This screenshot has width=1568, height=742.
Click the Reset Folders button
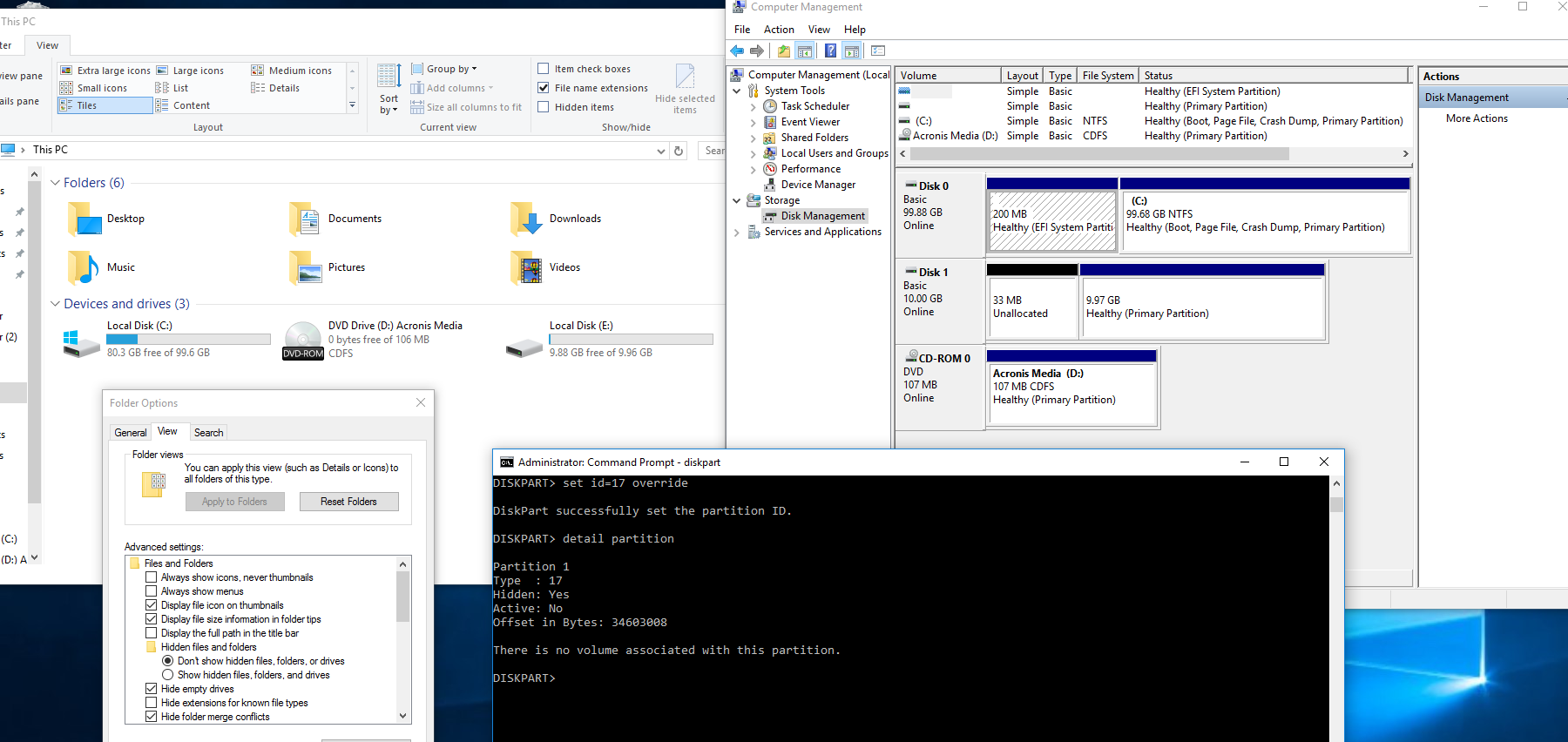pyautogui.click(x=348, y=502)
